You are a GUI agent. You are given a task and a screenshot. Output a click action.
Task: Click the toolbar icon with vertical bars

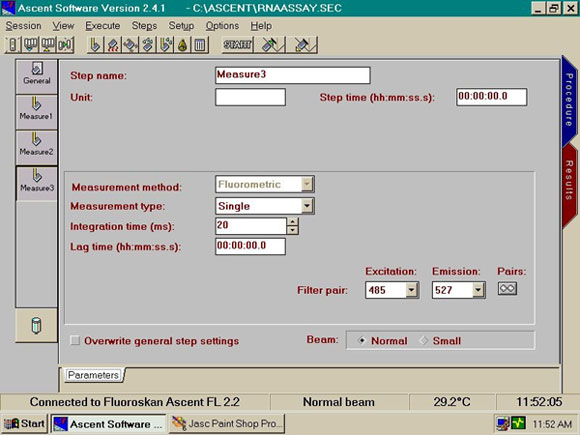[200, 45]
